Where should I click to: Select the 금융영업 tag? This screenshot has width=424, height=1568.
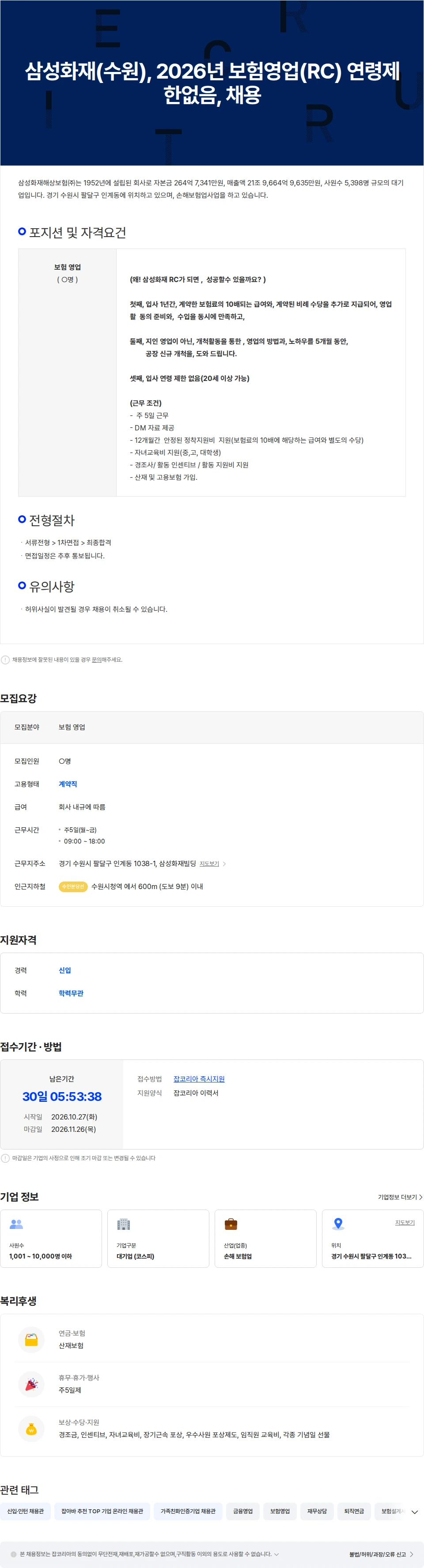[x=243, y=1511]
